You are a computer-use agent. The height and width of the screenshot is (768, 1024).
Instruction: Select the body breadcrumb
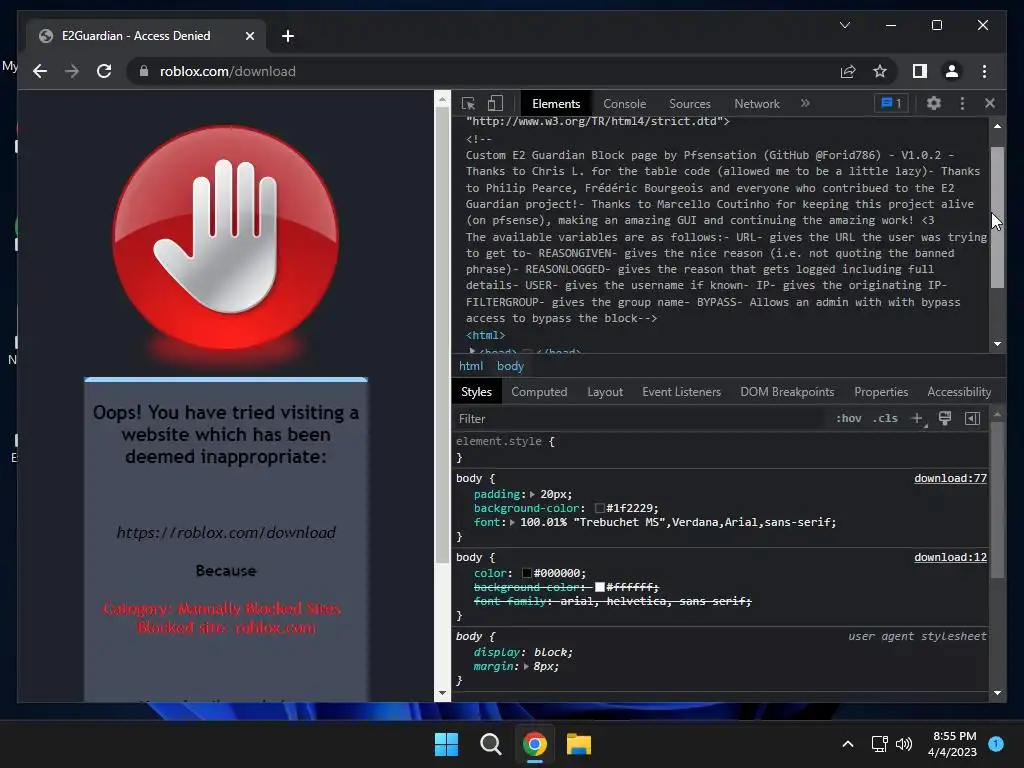point(510,366)
